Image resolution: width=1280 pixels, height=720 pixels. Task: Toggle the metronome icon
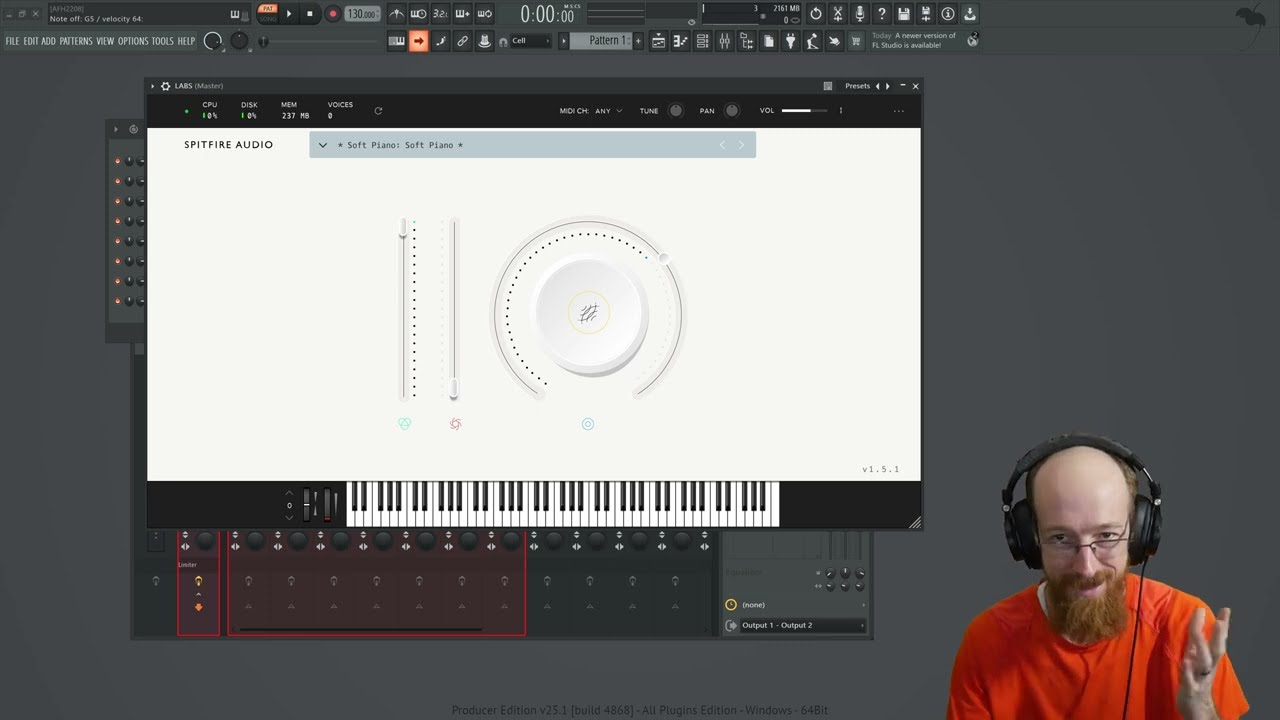(397, 14)
